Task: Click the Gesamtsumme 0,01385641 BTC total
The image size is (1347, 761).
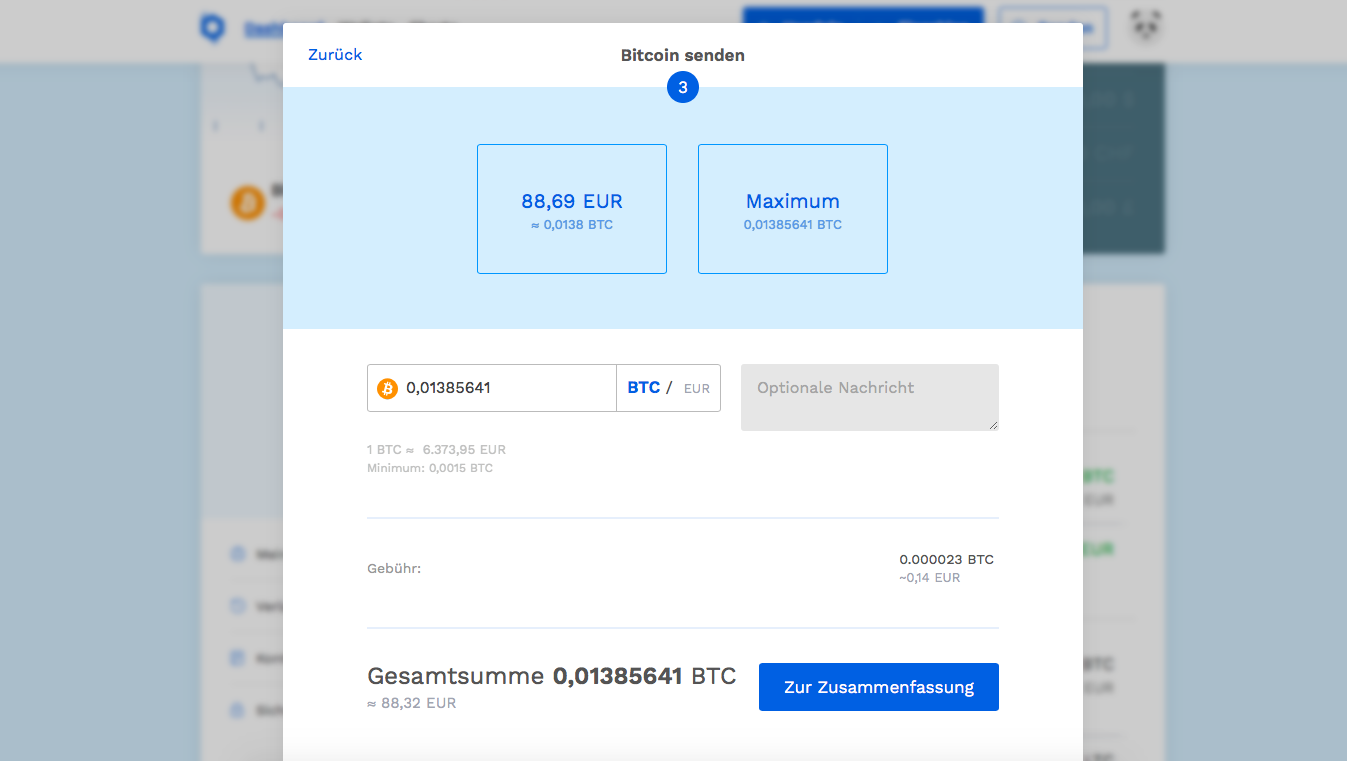Action: point(552,677)
